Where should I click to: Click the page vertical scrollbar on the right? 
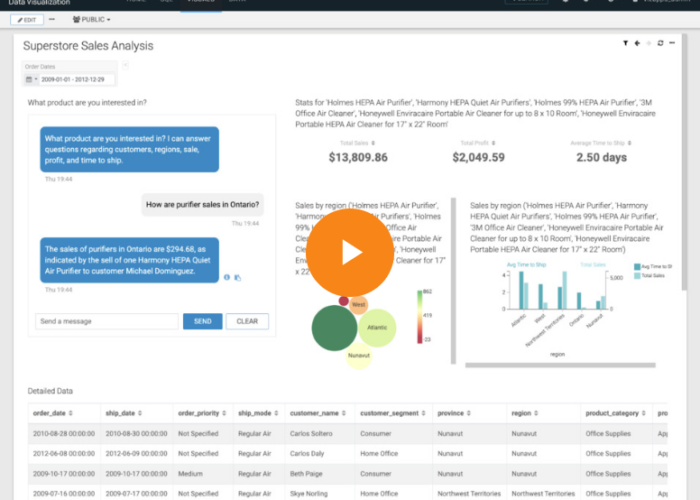coord(684,163)
